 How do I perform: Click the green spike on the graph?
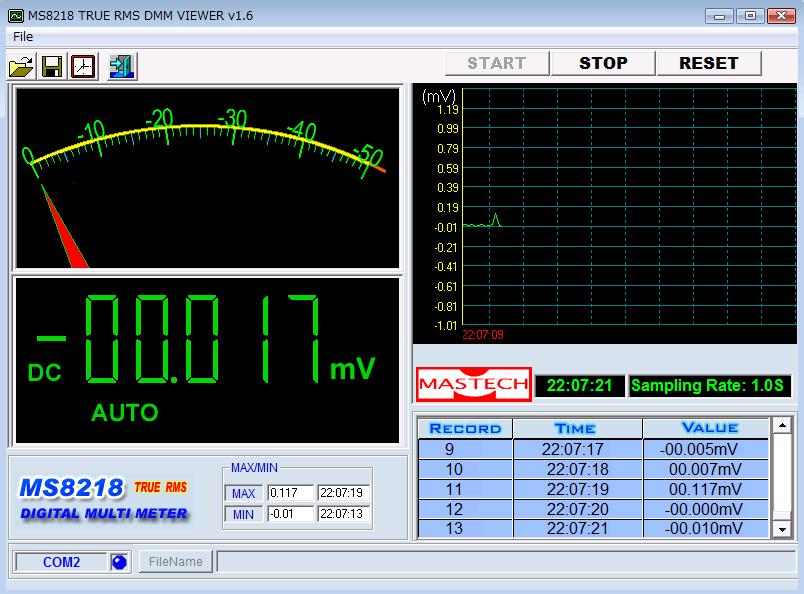[495, 220]
